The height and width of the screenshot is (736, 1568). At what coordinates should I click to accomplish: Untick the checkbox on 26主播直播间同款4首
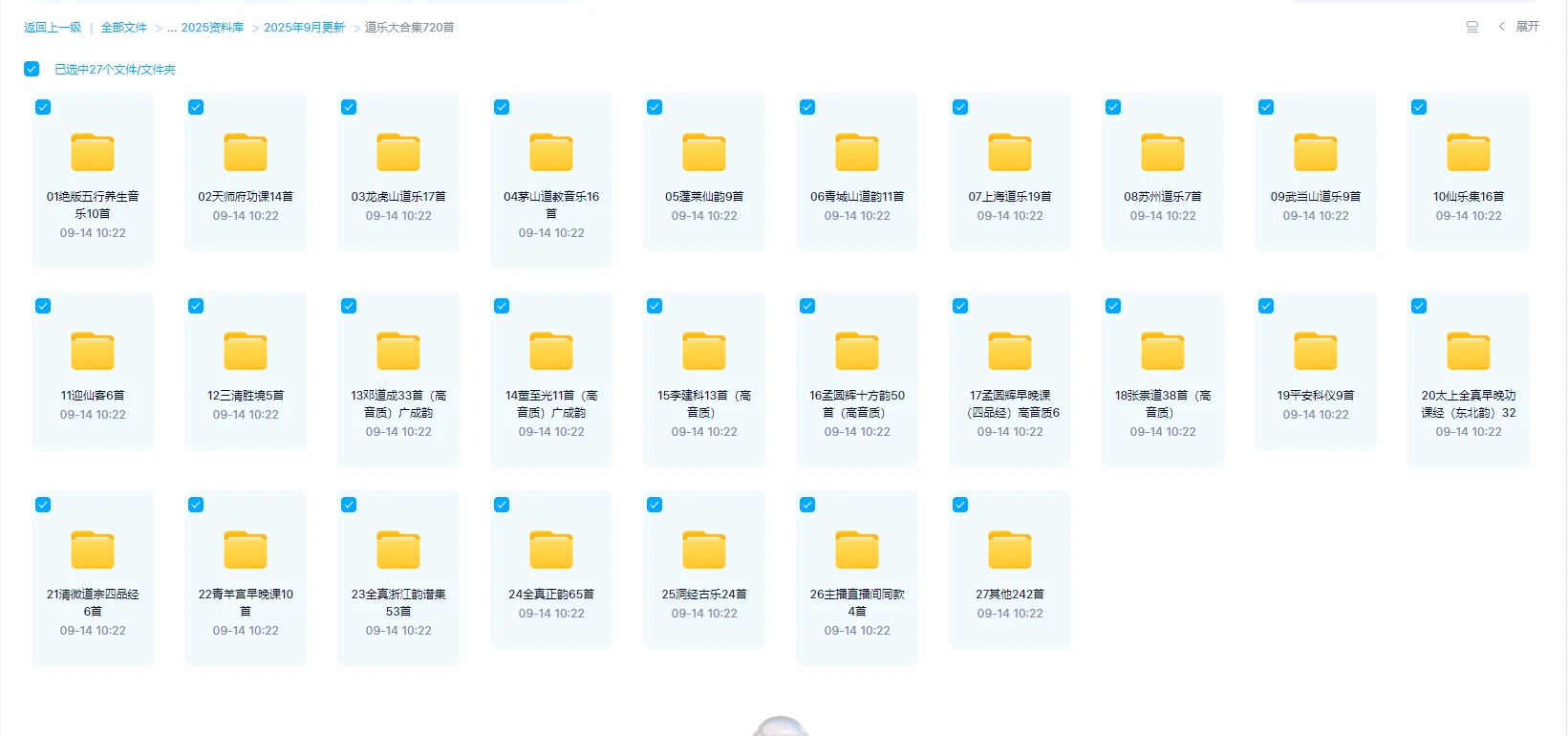807,505
